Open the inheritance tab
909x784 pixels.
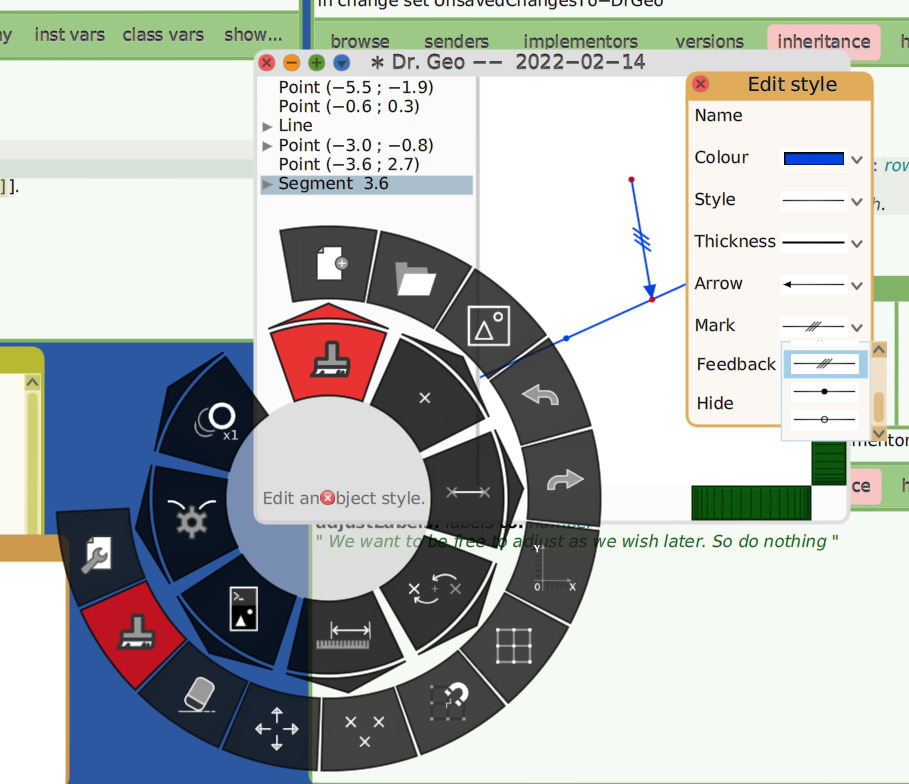coord(824,41)
